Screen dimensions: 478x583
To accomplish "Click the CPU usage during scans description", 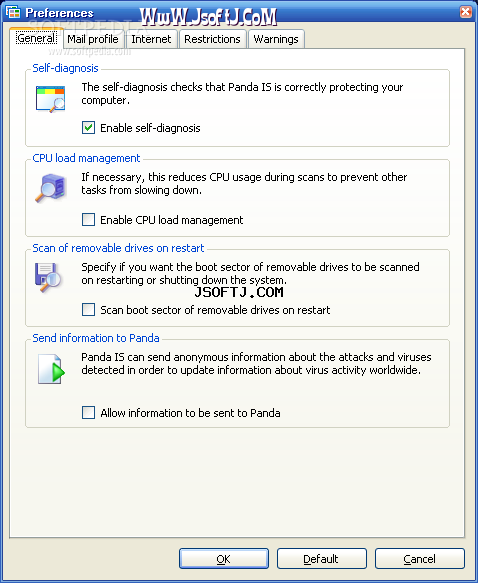I will (x=244, y=183).
